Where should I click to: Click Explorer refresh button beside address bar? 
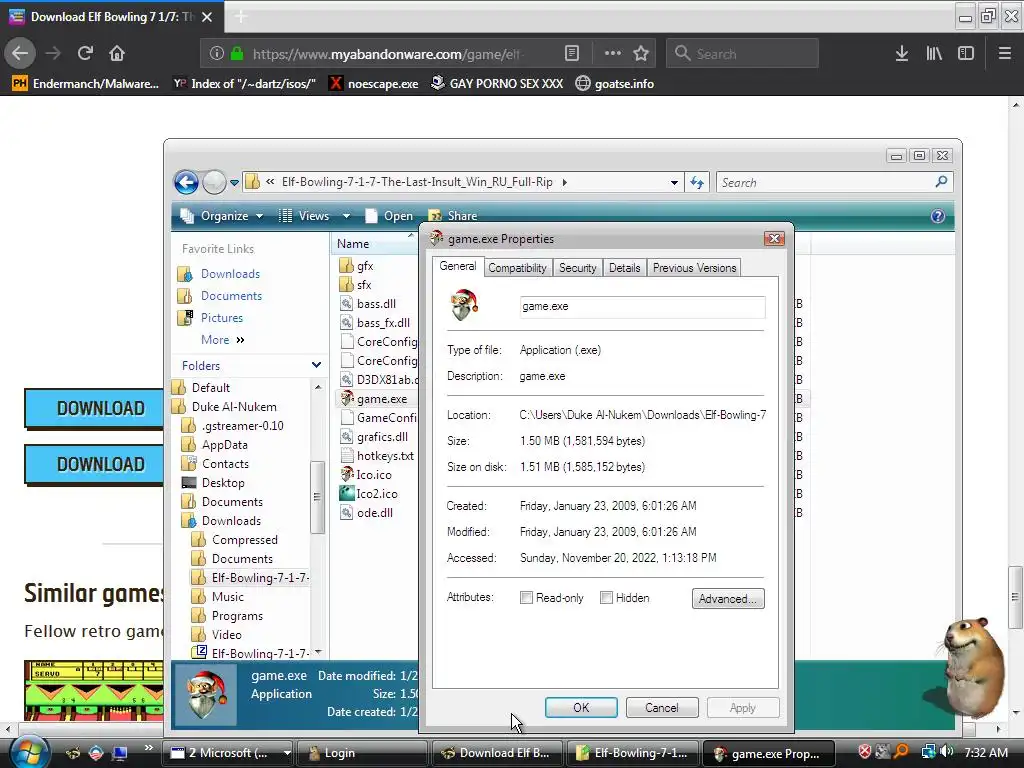click(x=697, y=182)
